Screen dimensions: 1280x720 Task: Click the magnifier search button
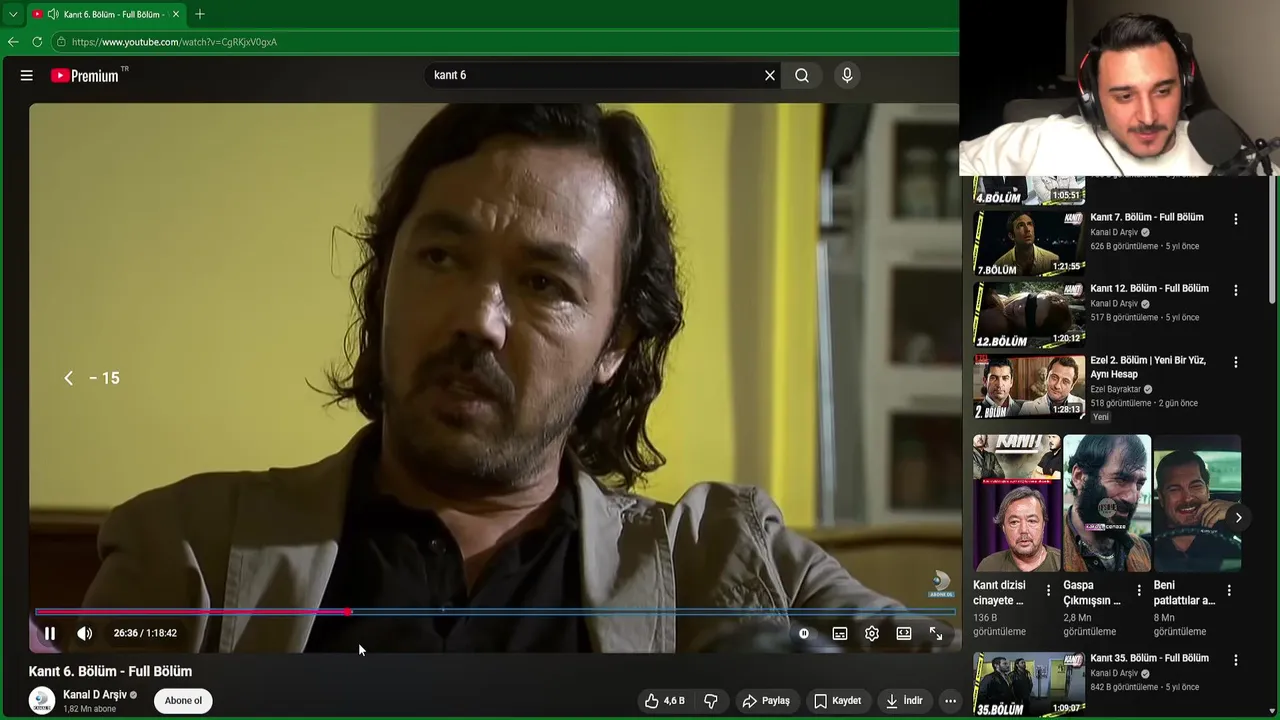[x=802, y=75]
